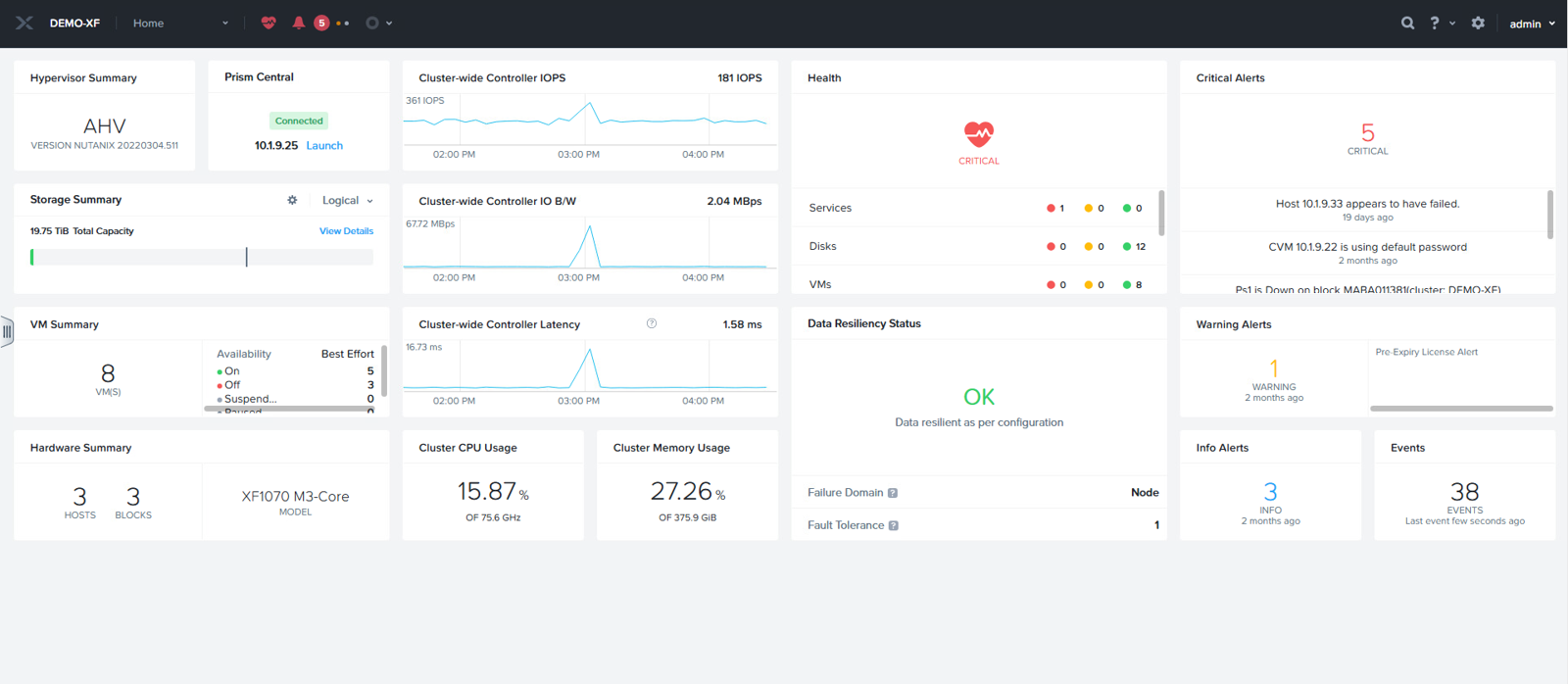
Task: Click the Disks row in Health widget
Action: (x=977, y=246)
